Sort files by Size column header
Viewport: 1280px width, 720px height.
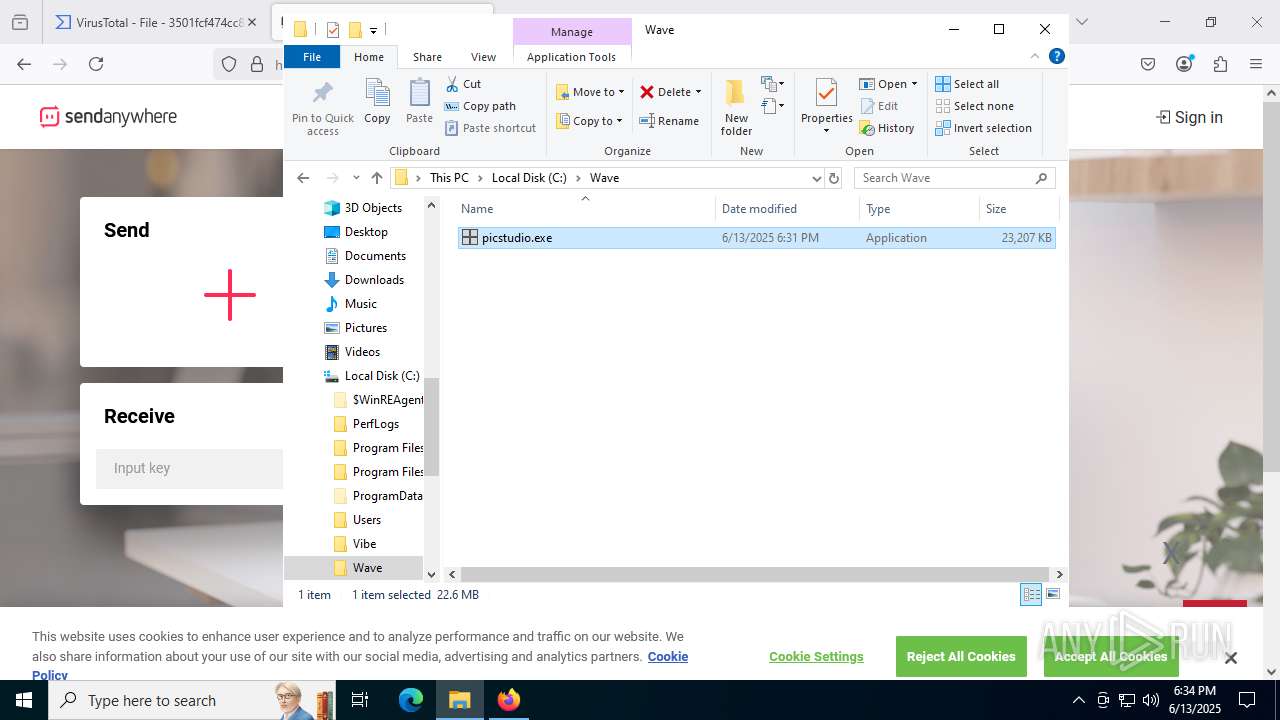(1018, 209)
